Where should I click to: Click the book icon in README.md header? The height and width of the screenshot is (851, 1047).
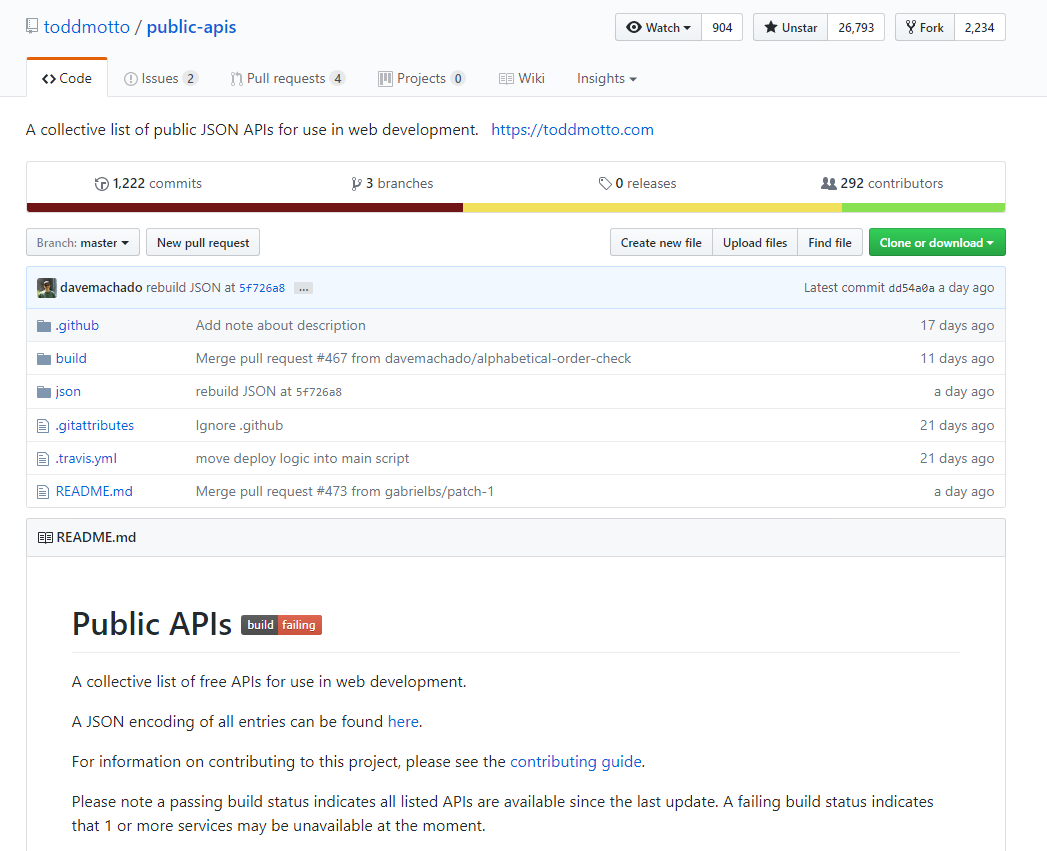45,538
